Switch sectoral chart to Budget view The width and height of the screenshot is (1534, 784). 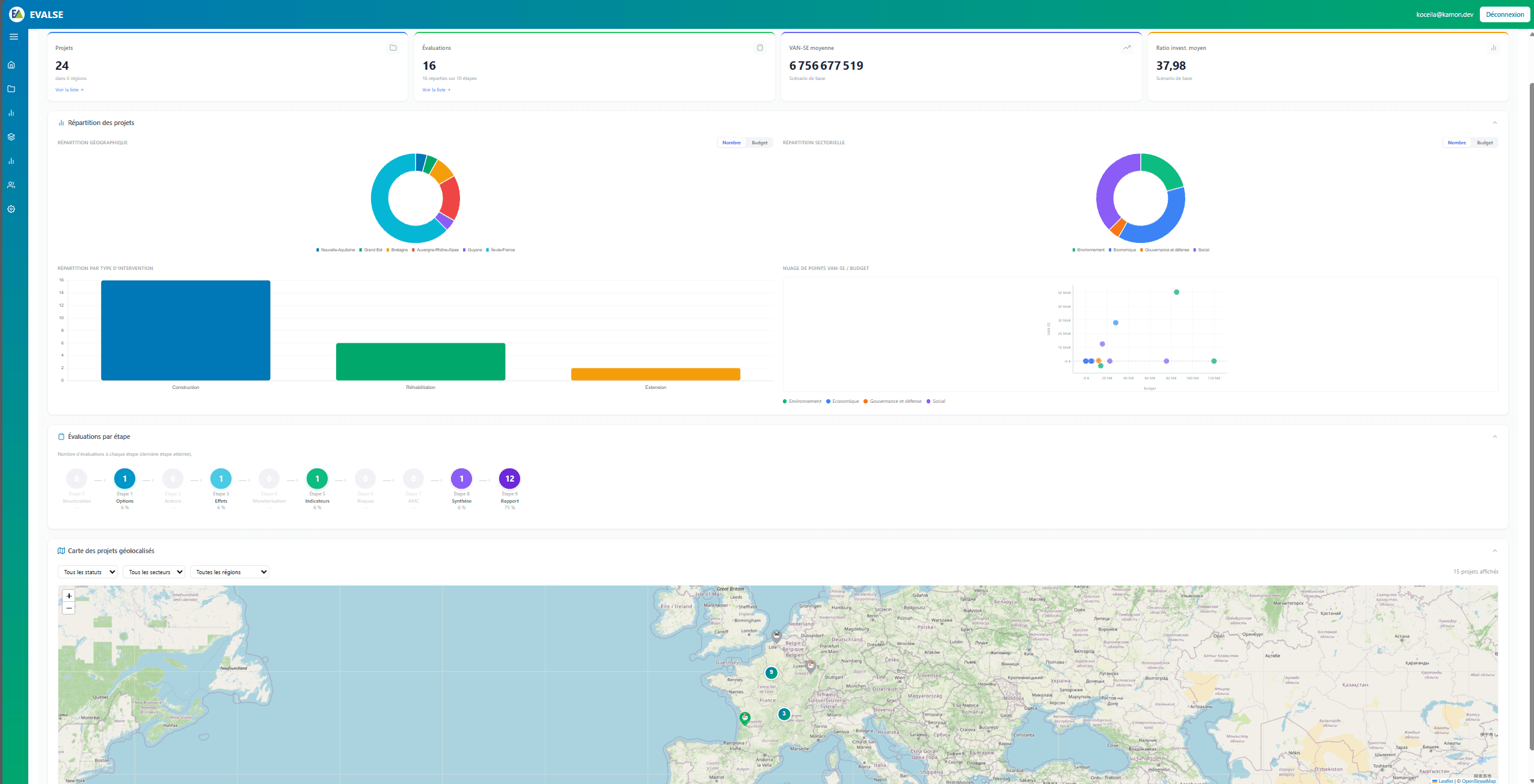point(1485,142)
